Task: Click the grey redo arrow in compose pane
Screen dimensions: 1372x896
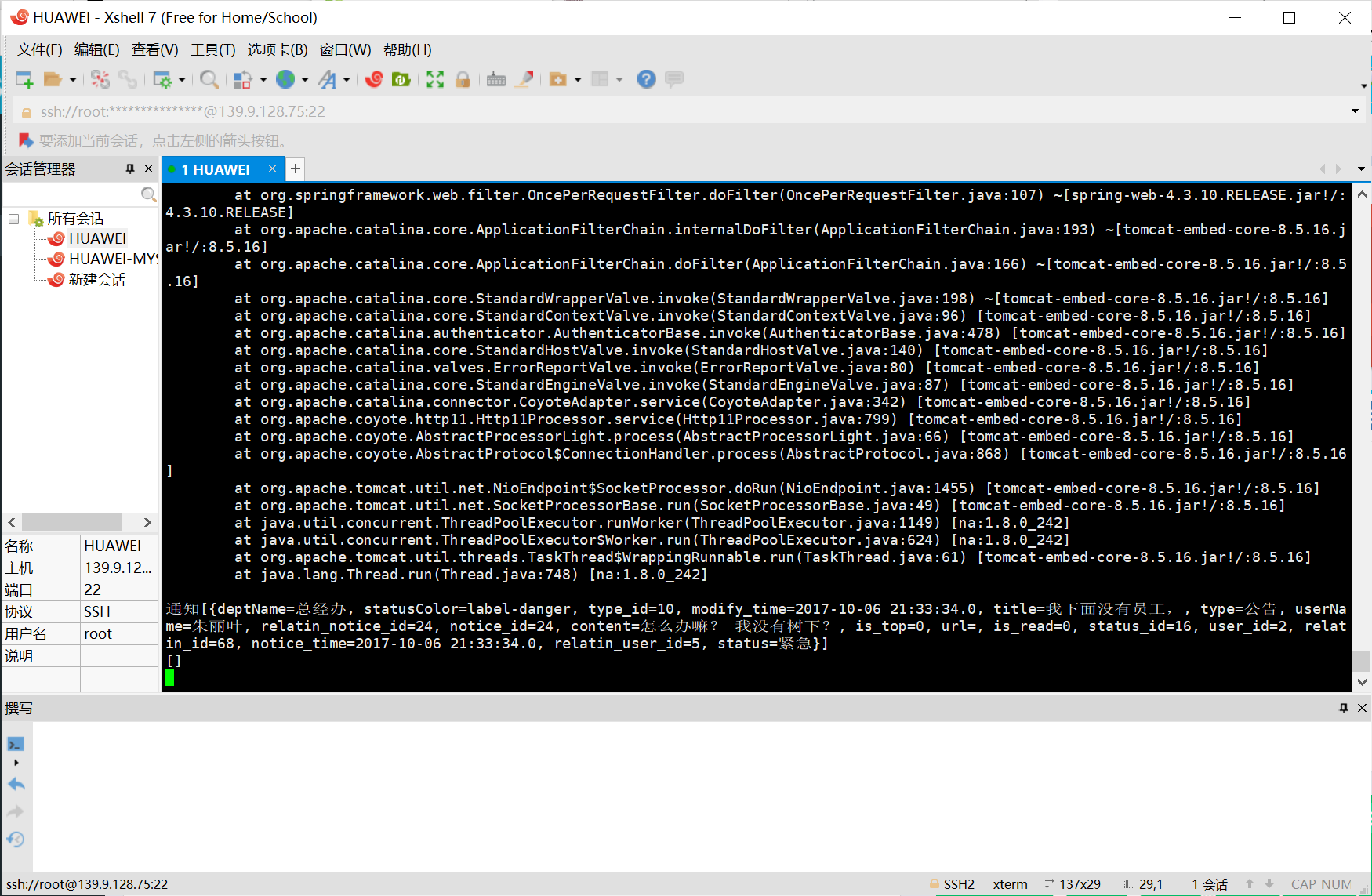Action: (16, 811)
